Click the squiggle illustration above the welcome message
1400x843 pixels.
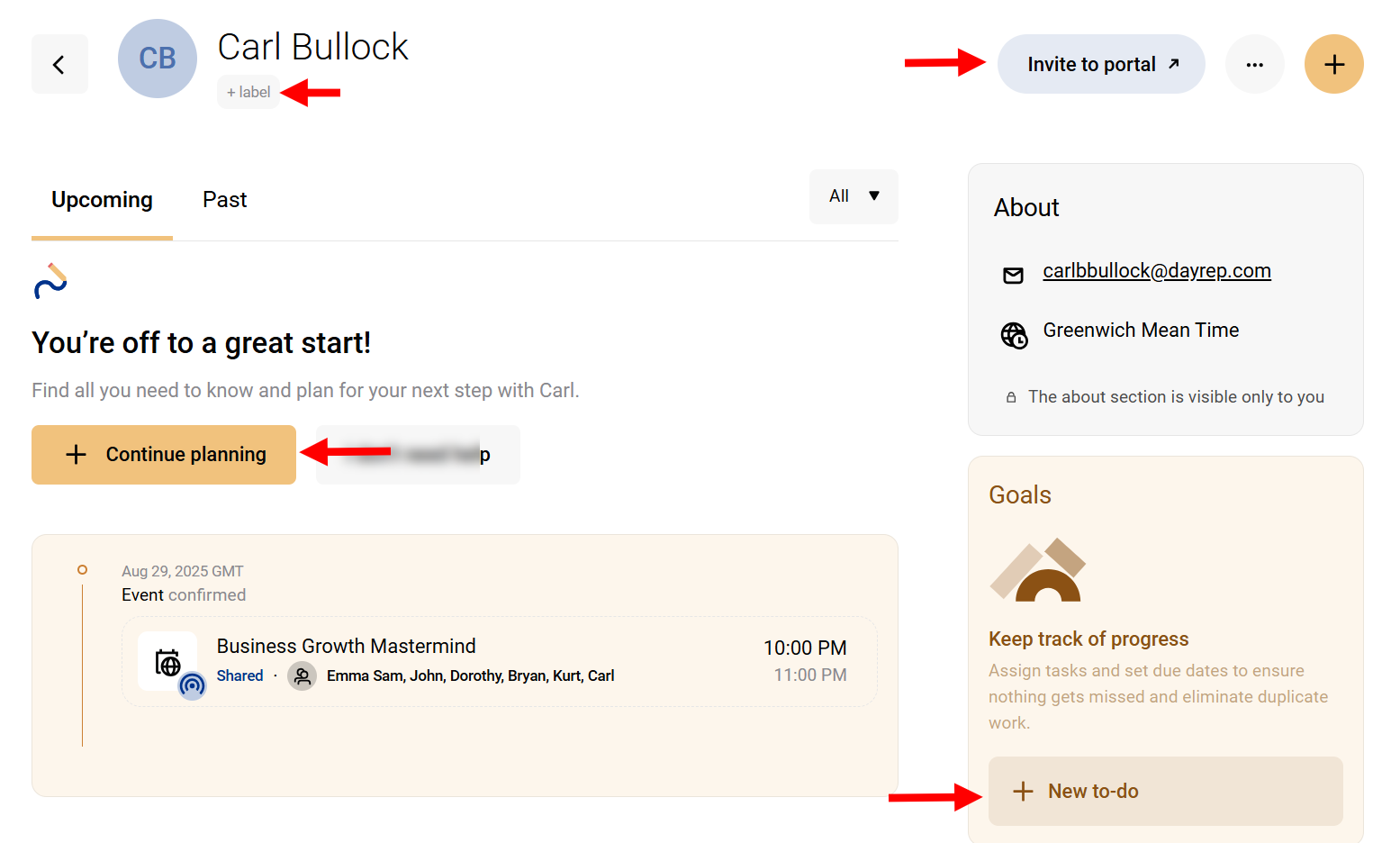(50, 280)
